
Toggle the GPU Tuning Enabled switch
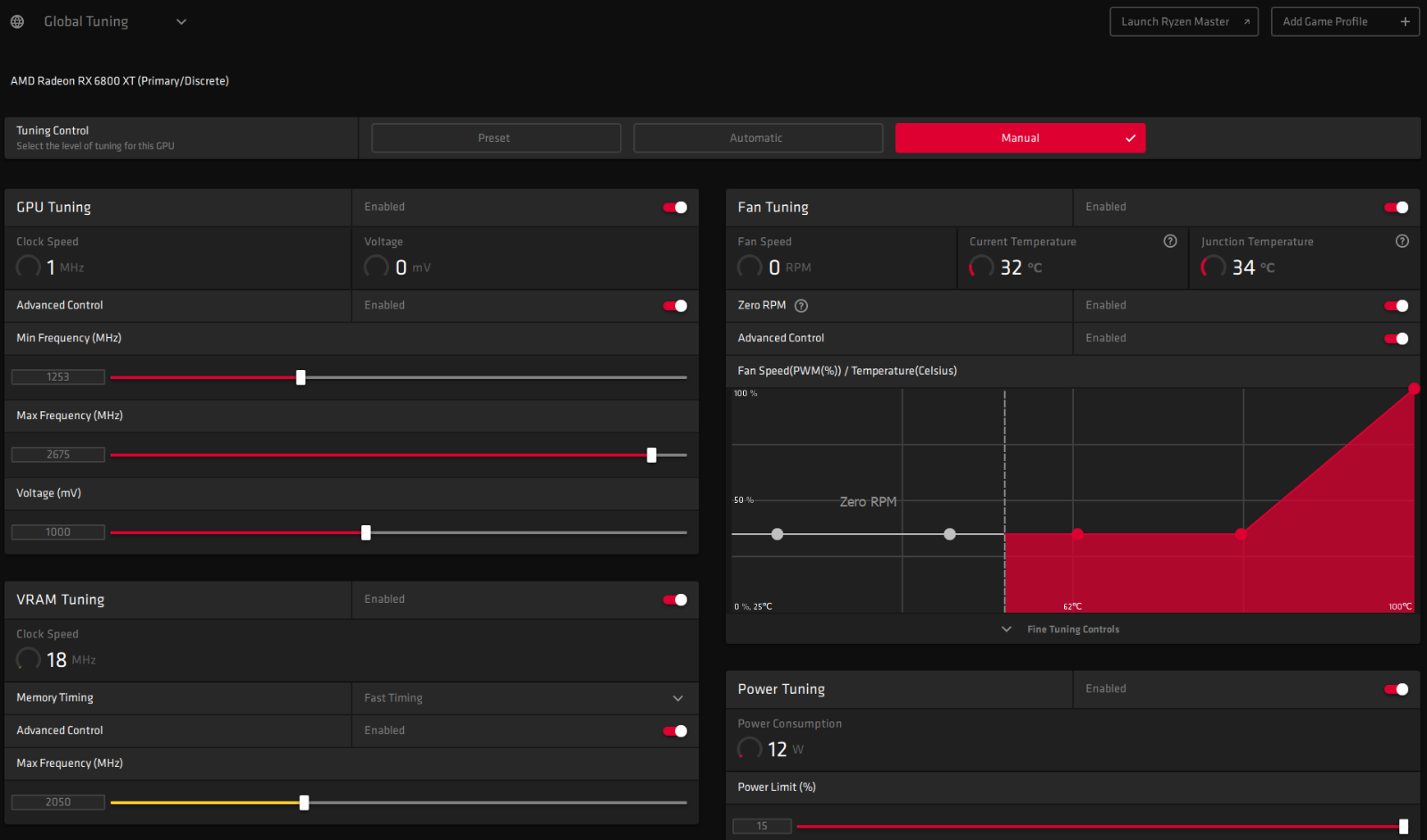[675, 208]
